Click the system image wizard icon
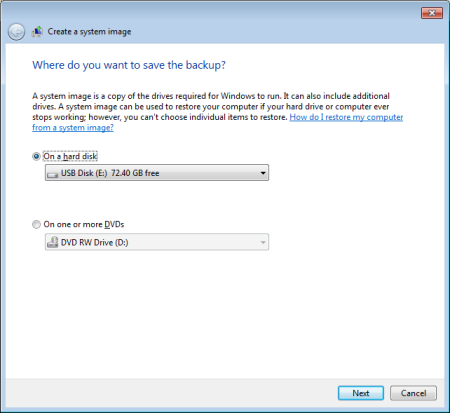Viewport: 450px width, 413px height. point(37,32)
